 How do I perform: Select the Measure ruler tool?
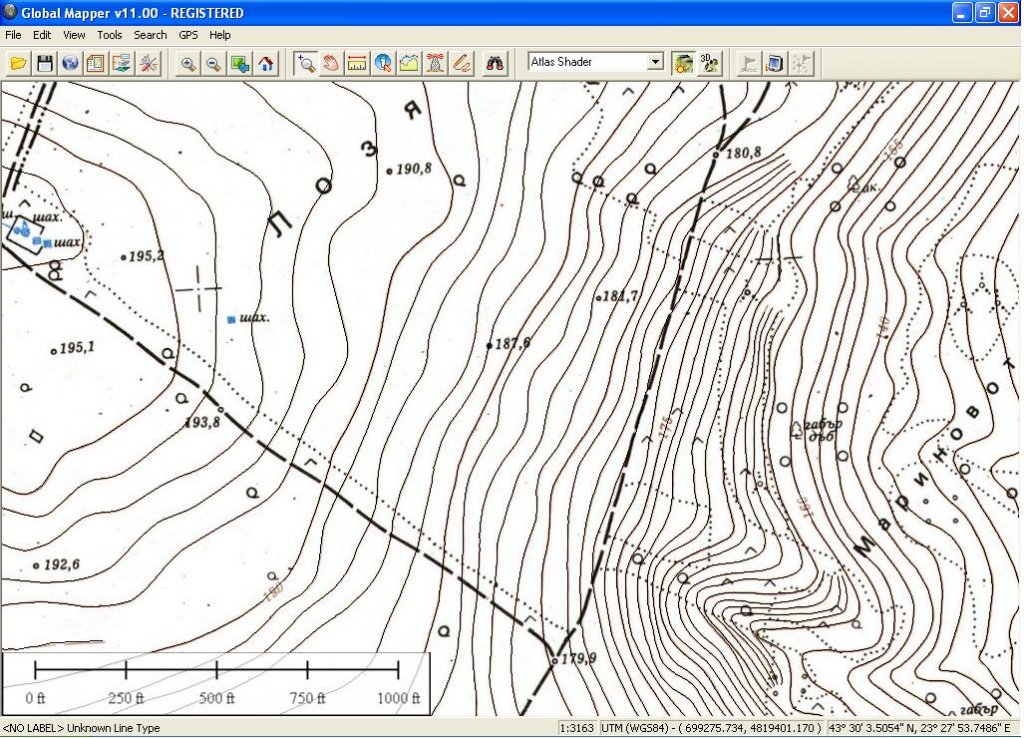(357, 63)
